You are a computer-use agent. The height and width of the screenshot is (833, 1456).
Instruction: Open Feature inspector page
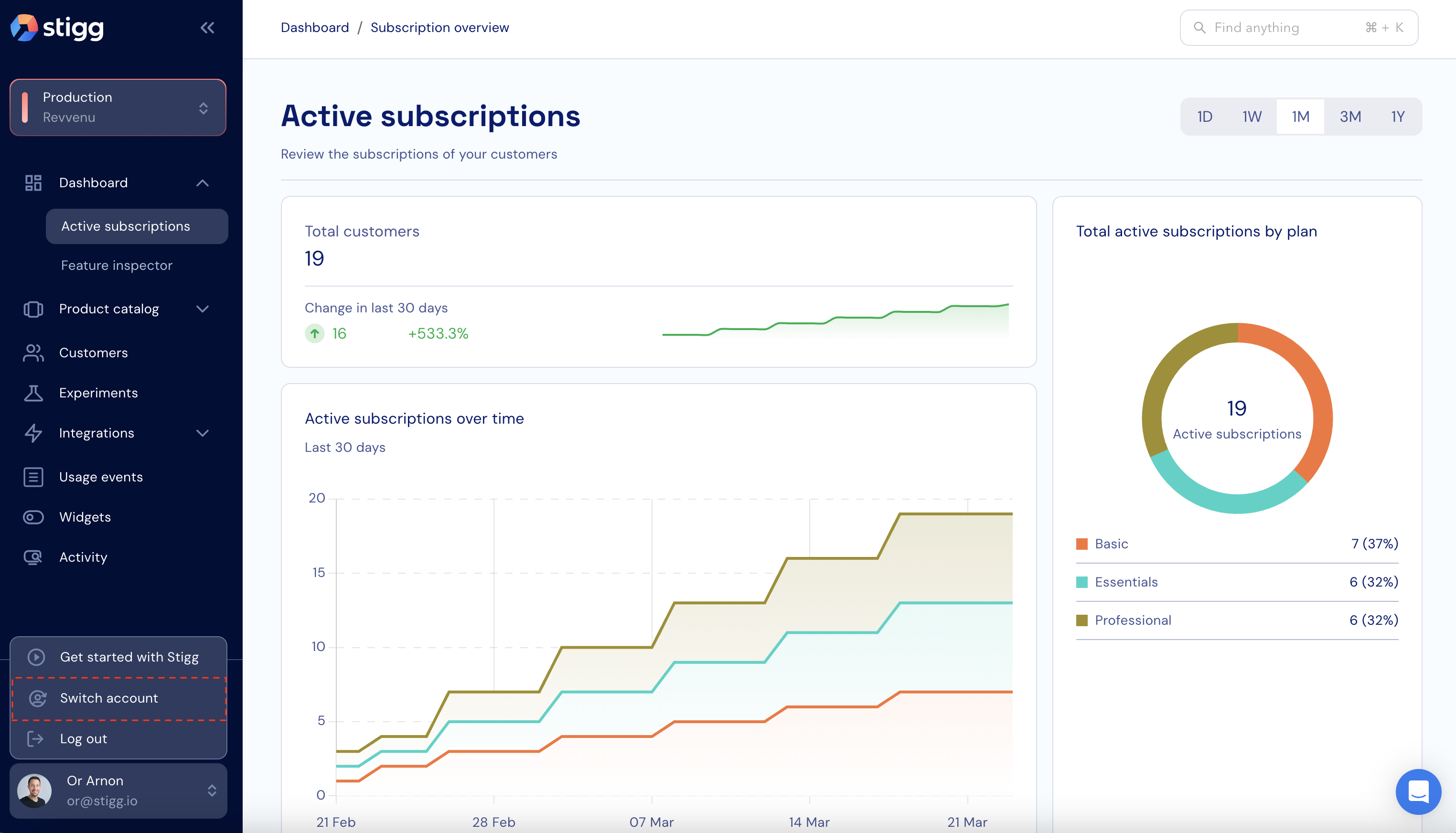click(x=117, y=266)
